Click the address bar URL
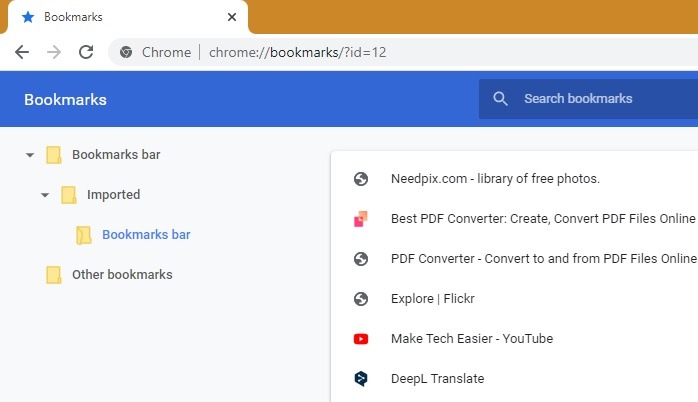Screen dimensions: 698x402 (x=297, y=52)
